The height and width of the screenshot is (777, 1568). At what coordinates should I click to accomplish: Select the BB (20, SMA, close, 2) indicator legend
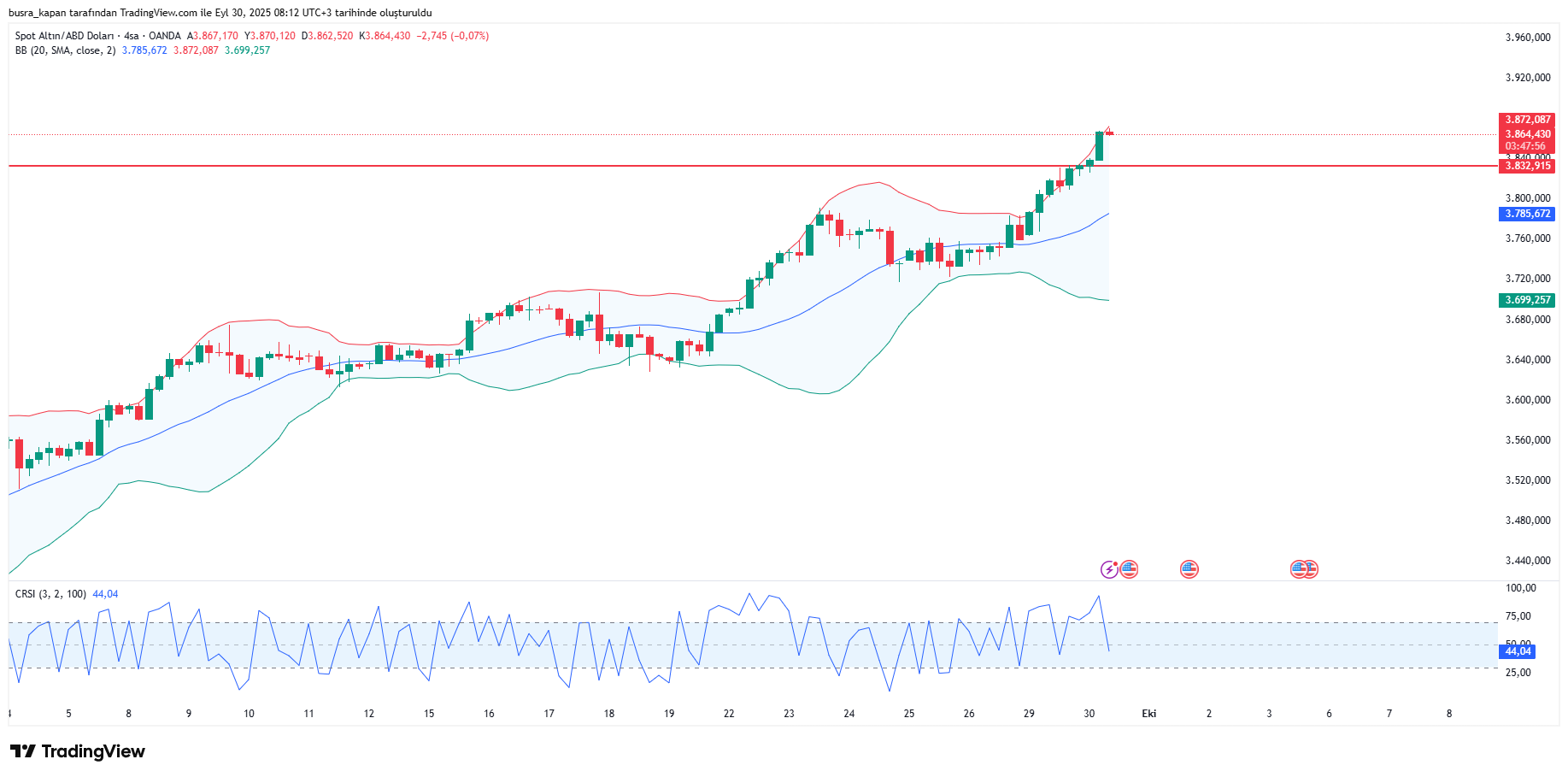pos(65,50)
